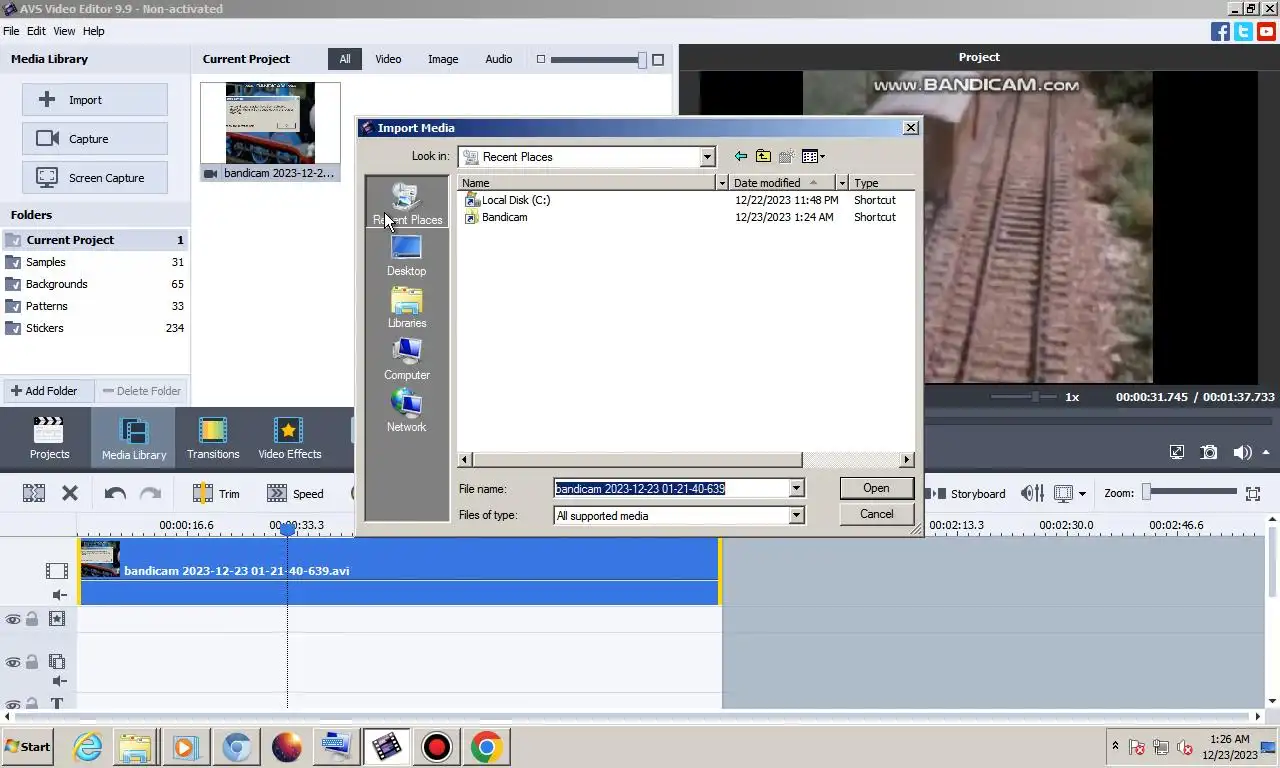Open the Look in dropdown

(707, 157)
